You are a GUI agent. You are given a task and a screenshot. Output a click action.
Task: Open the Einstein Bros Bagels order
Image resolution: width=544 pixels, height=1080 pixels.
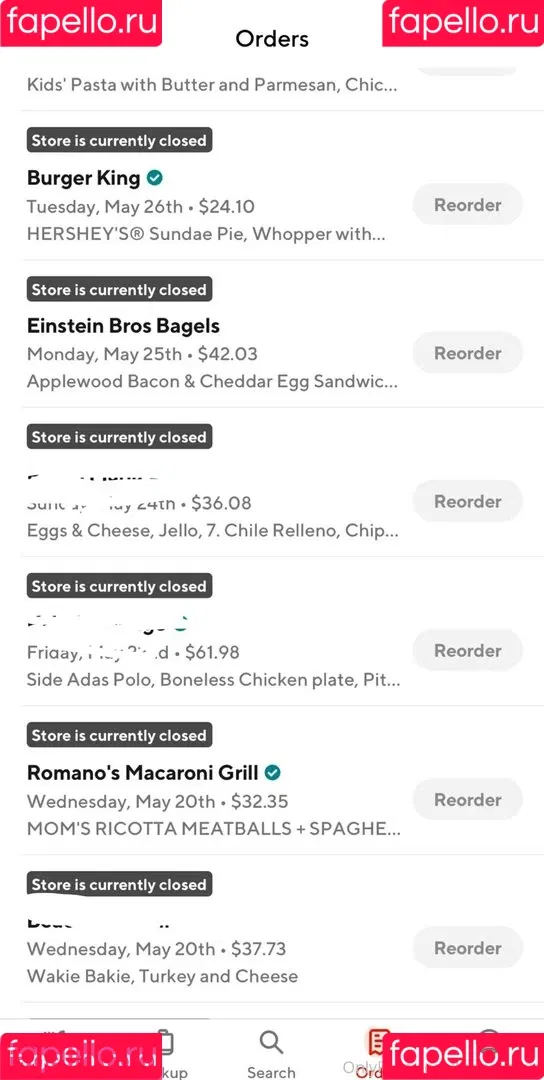click(x=272, y=334)
